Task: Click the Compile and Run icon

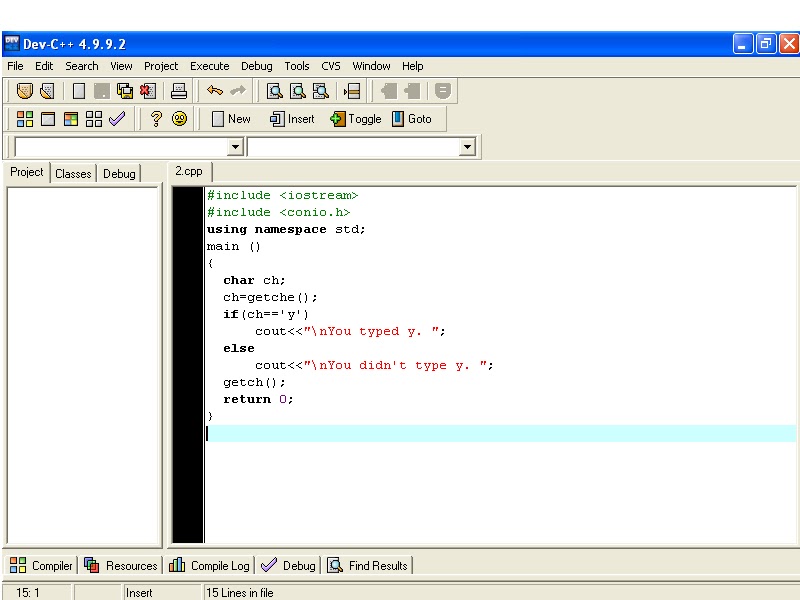Action: (x=71, y=119)
